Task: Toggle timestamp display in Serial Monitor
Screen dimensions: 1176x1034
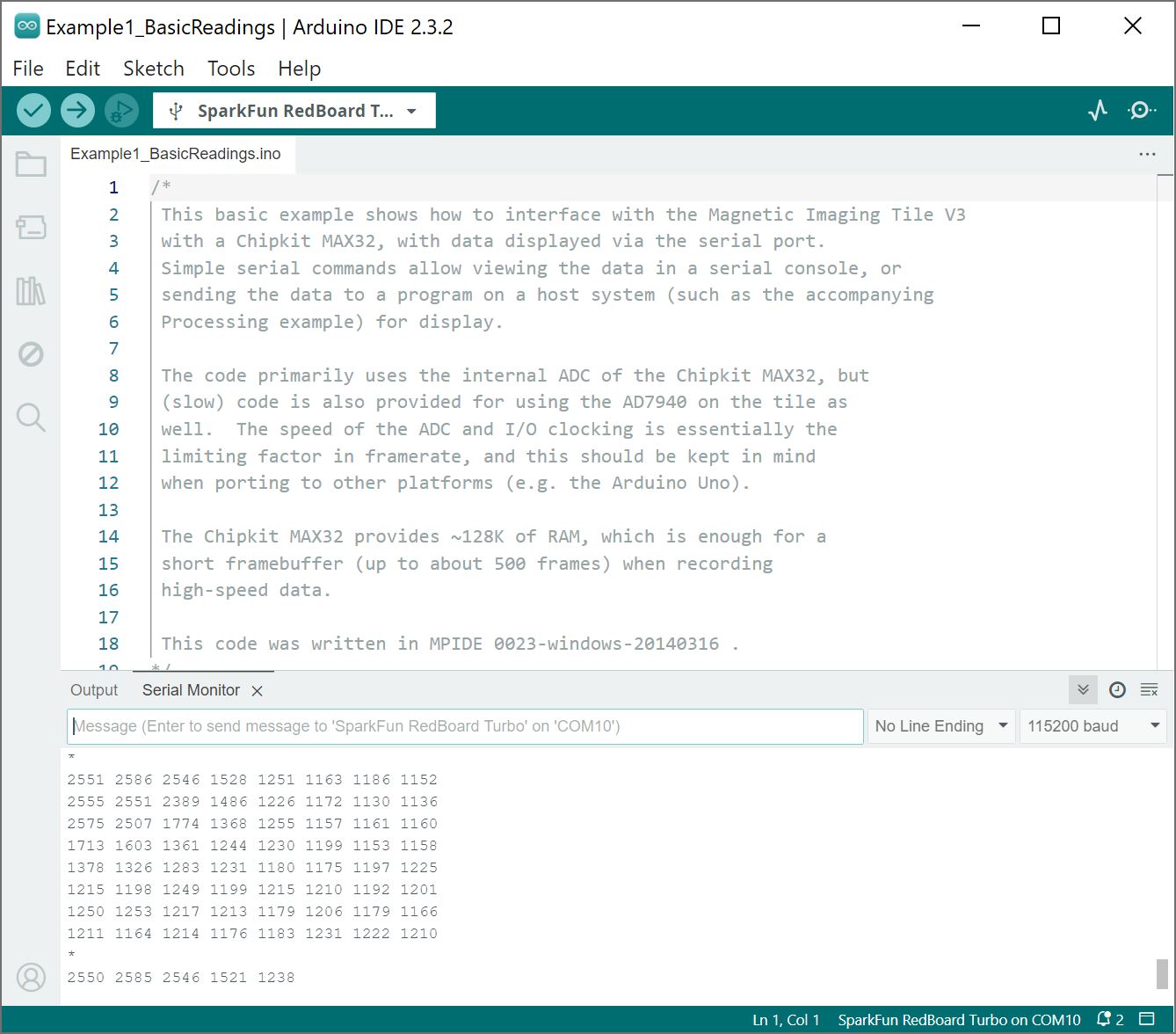Action: click(x=1117, y=690)
